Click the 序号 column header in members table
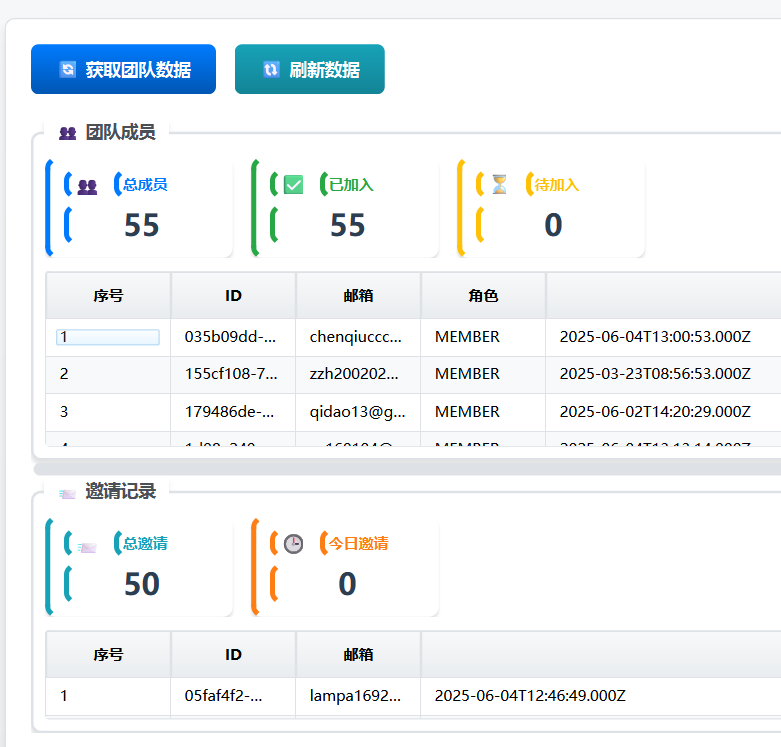Image resolution: width=781 pixels, height=747 pixels. click(x=108, y=296)
